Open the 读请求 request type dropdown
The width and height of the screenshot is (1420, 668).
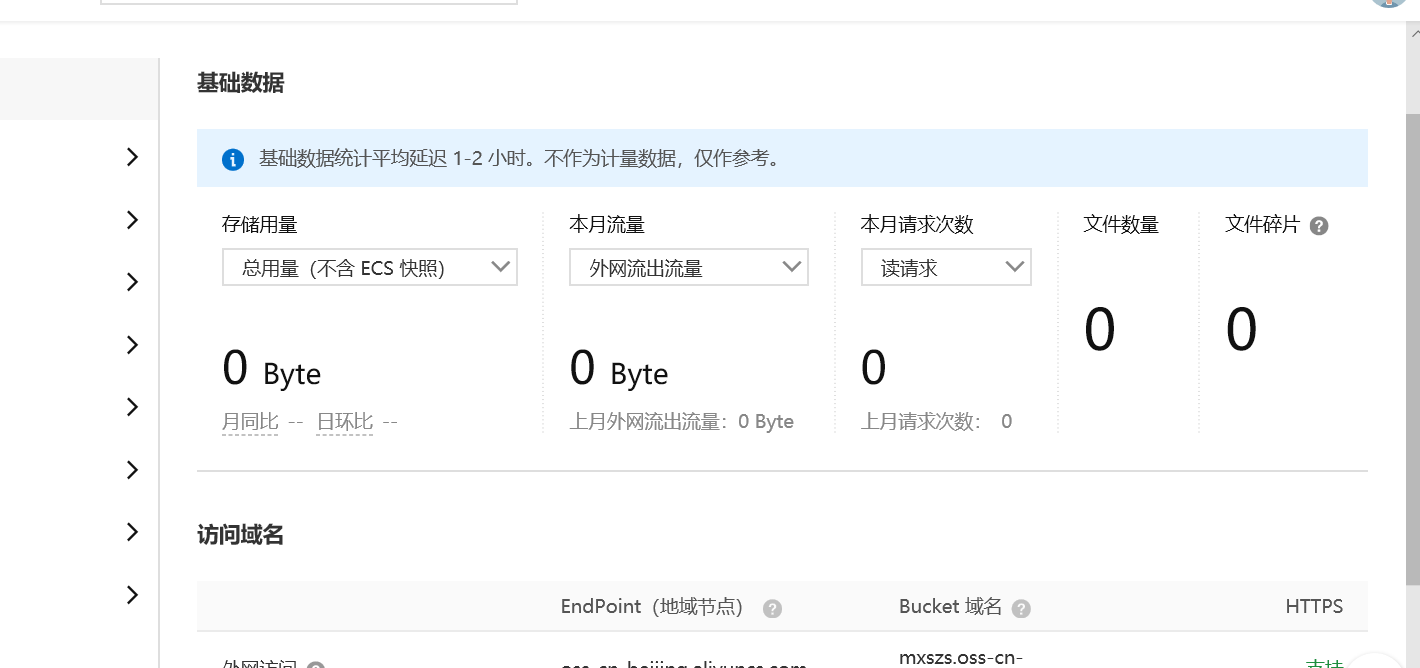[x=945, y=268]
